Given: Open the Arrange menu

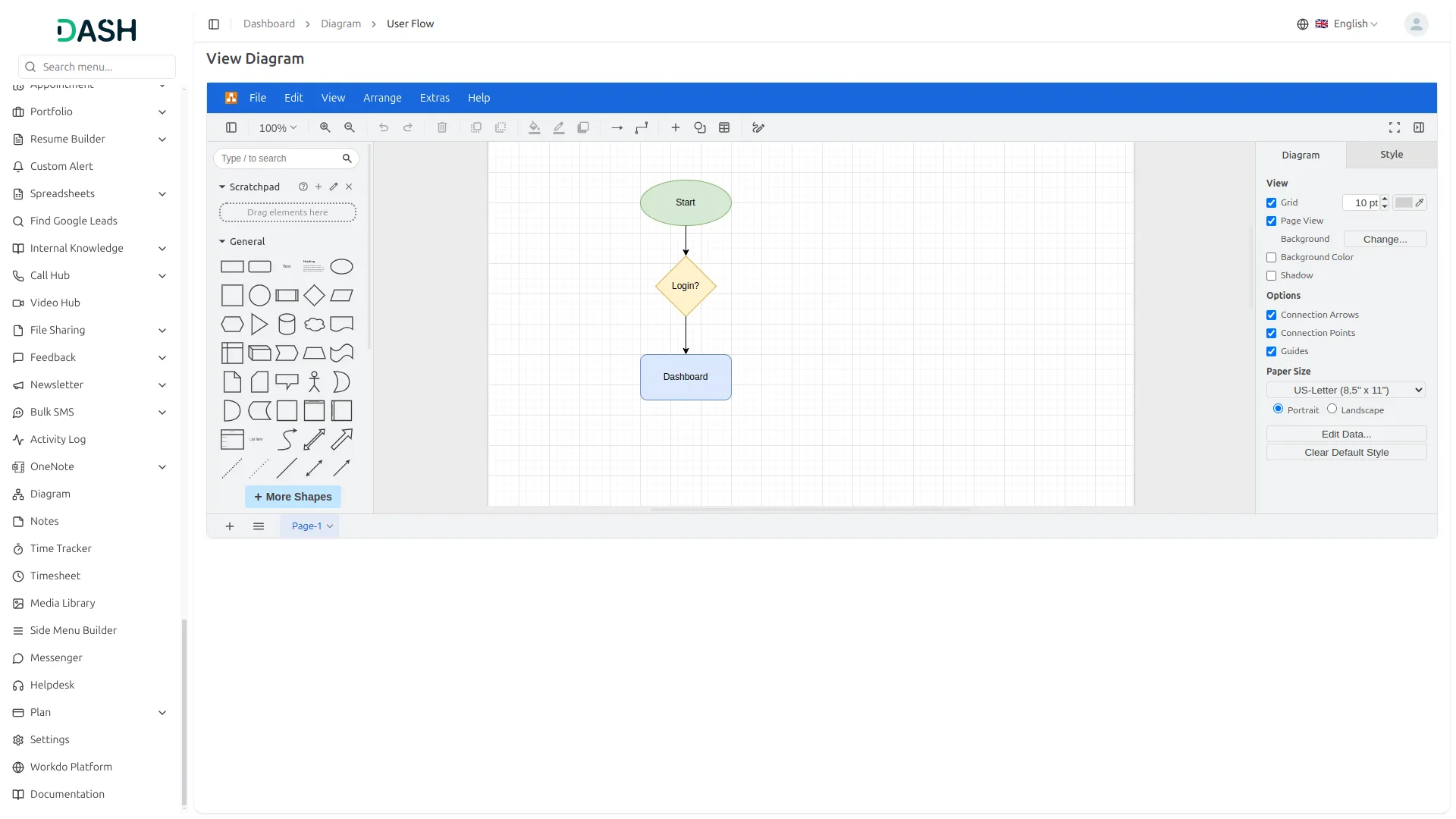Looking at the screenshot, I should 382,98.
